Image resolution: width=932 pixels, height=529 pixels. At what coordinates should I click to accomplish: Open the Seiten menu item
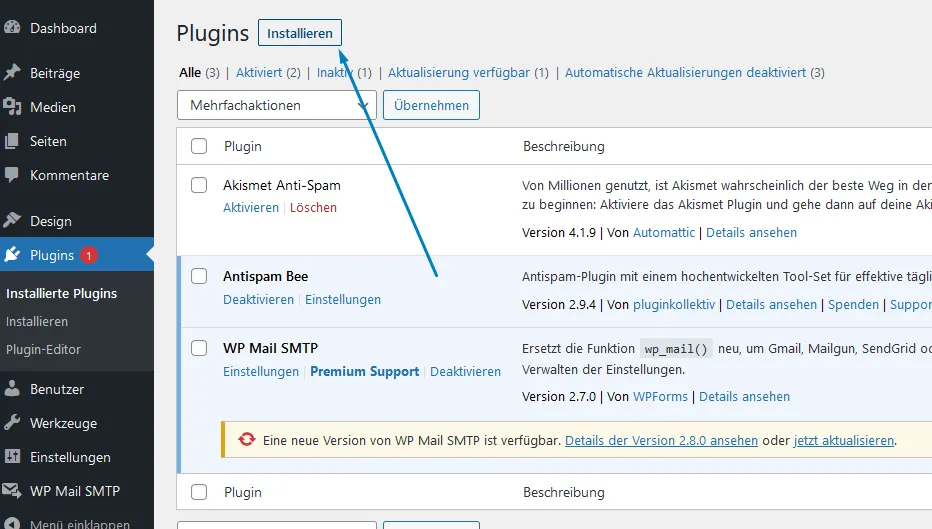click(x=48, y=141)
